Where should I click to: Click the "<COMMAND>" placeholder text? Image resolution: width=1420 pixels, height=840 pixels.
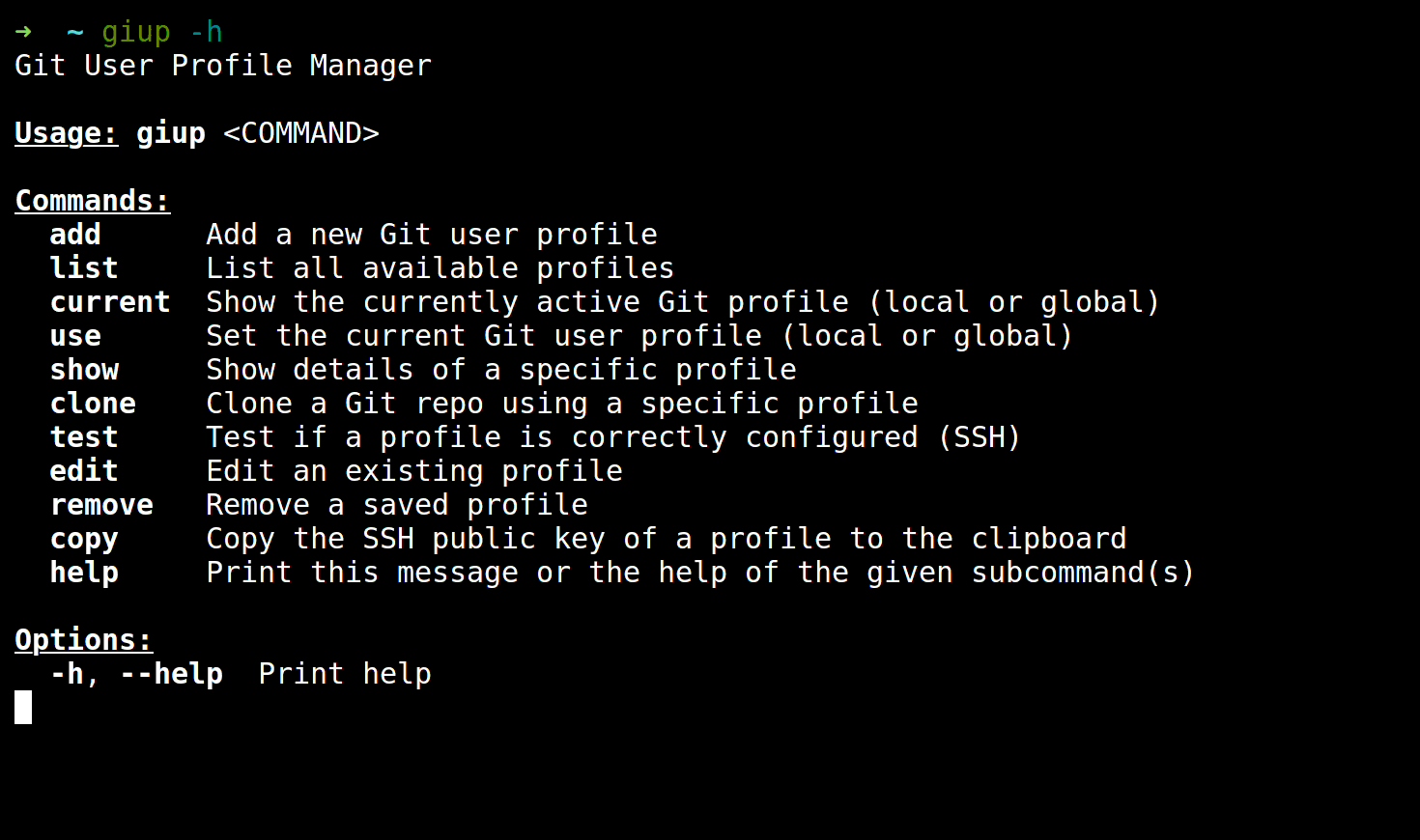[300, 133]
